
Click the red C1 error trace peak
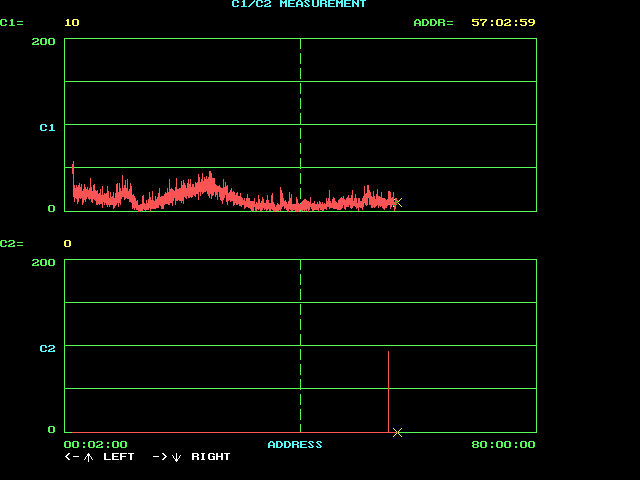coord(73,168)
